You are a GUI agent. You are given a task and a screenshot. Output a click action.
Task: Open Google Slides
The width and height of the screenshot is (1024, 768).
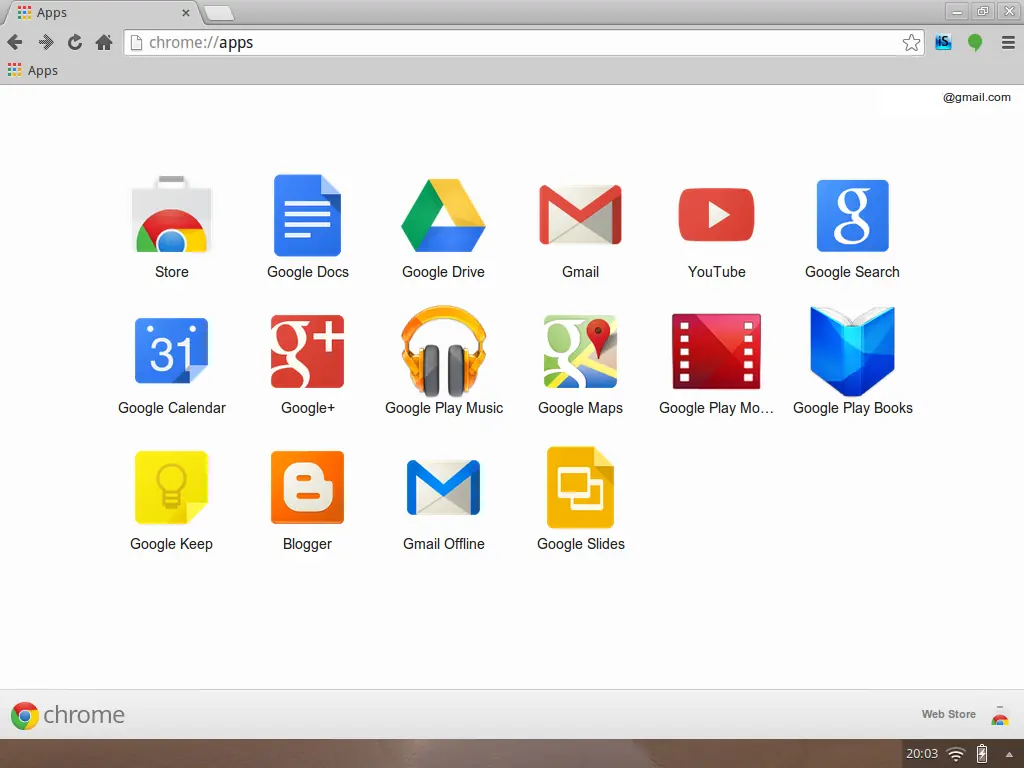(580, 487)
